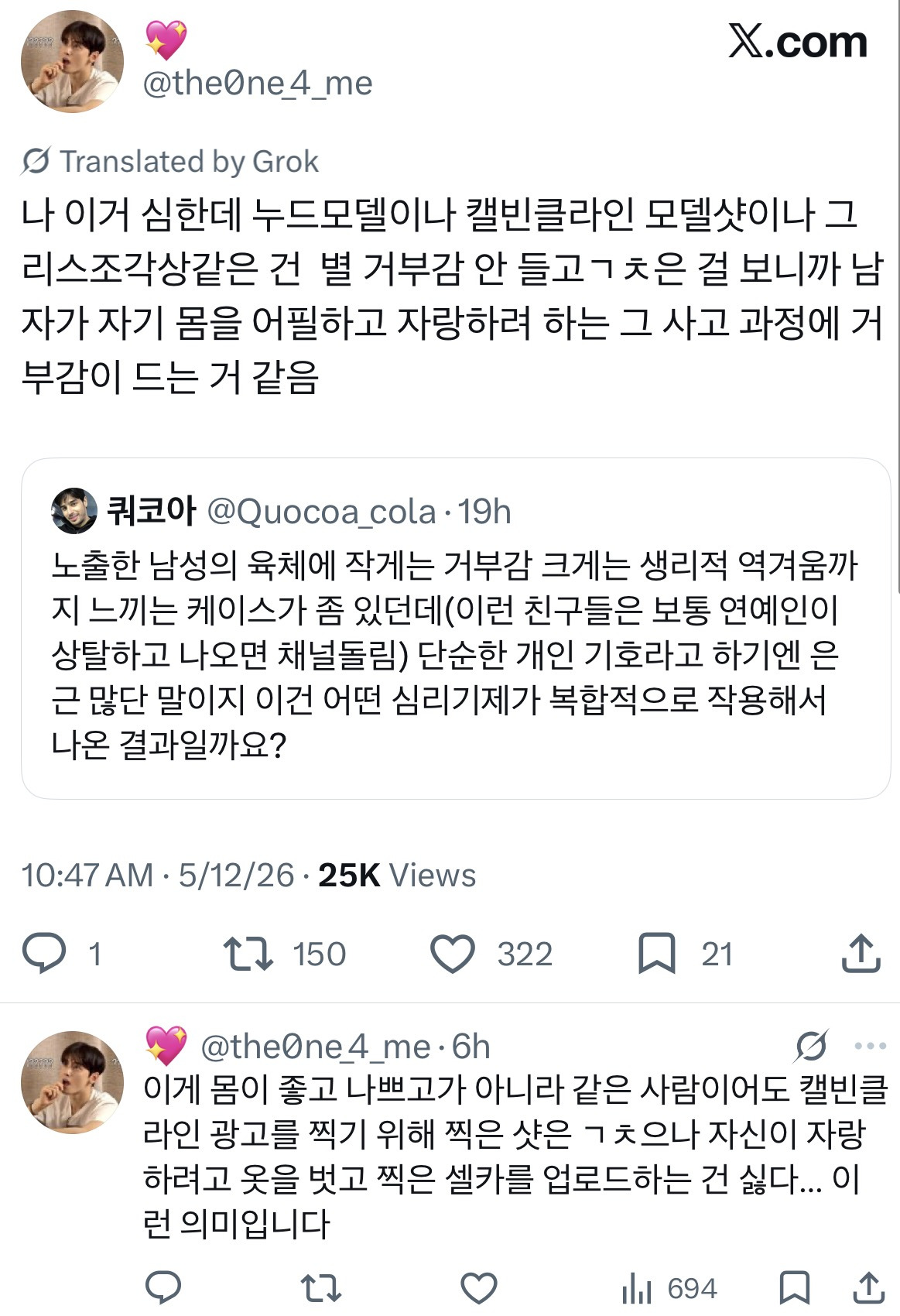The image size is (900, 1316).
Task: Tap the main author's profile picture
Action: 72,61
